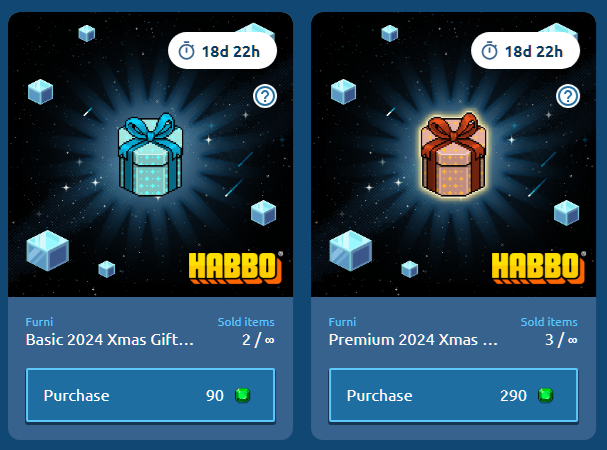Click the green emerald icon next to 290
Viewport: 607px width, 450px height.
[545, 395]
